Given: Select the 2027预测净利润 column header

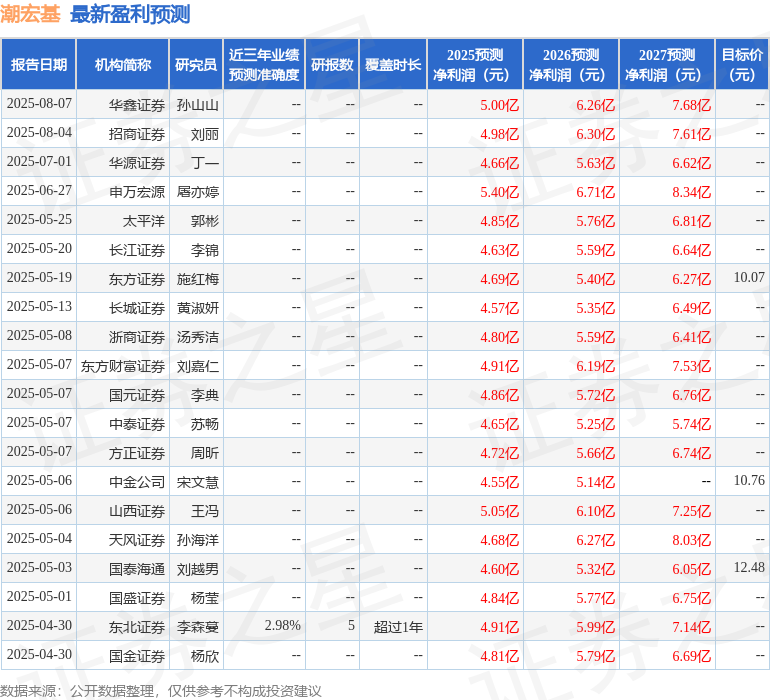Looking at the screenshot, I should [667, 64].
